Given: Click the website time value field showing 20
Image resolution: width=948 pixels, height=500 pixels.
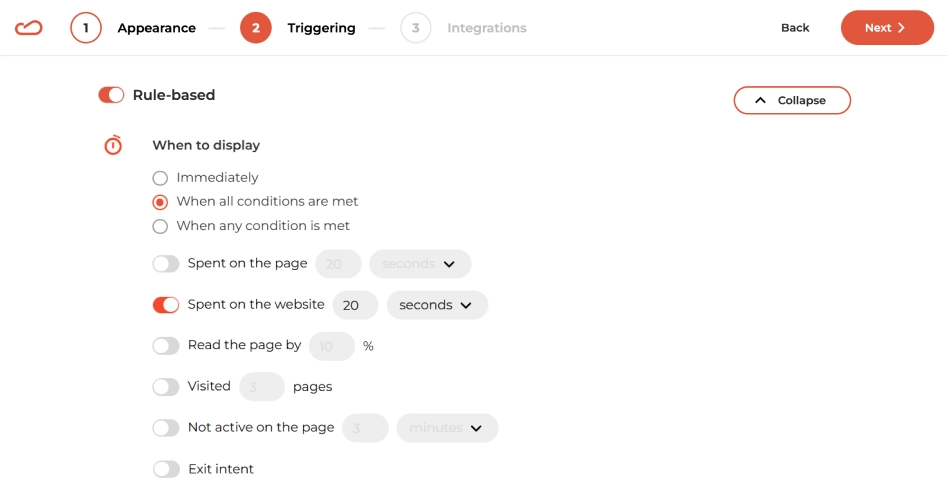Looking at the screenshot, I should (x=355, y=305).
